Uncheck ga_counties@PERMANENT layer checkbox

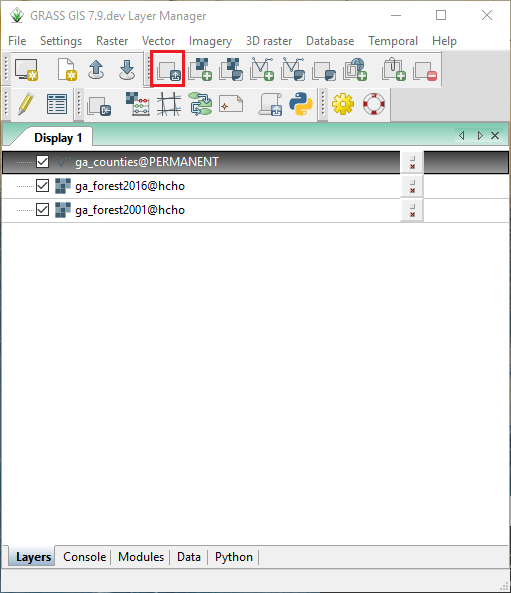click(x=42, y=162)
